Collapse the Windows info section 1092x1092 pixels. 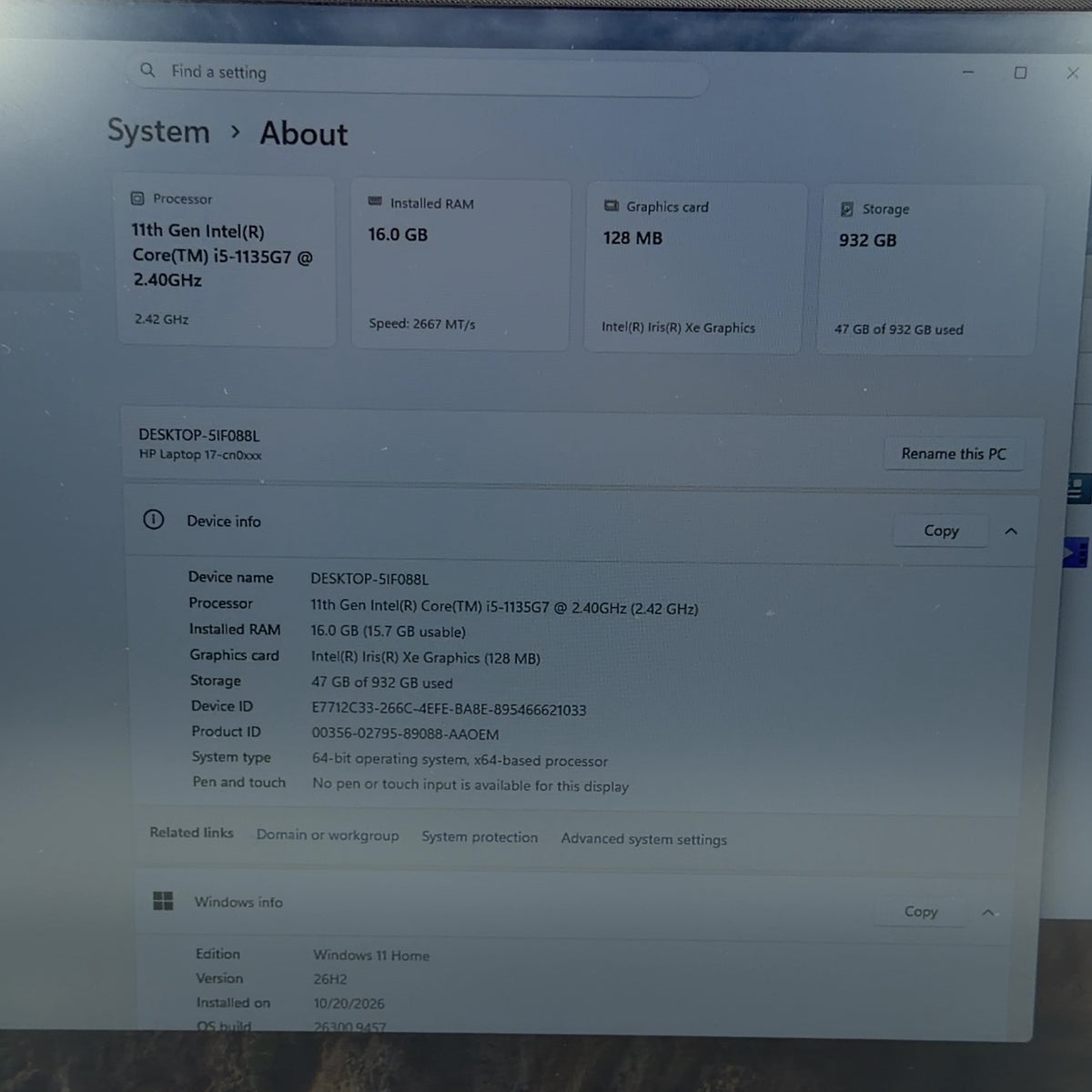click(988, 912)
